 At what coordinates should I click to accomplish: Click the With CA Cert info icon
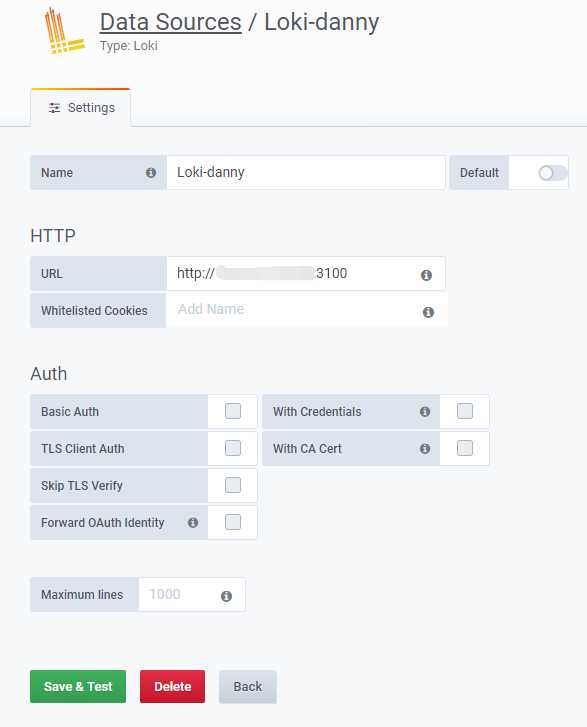[x=425, y=448]
